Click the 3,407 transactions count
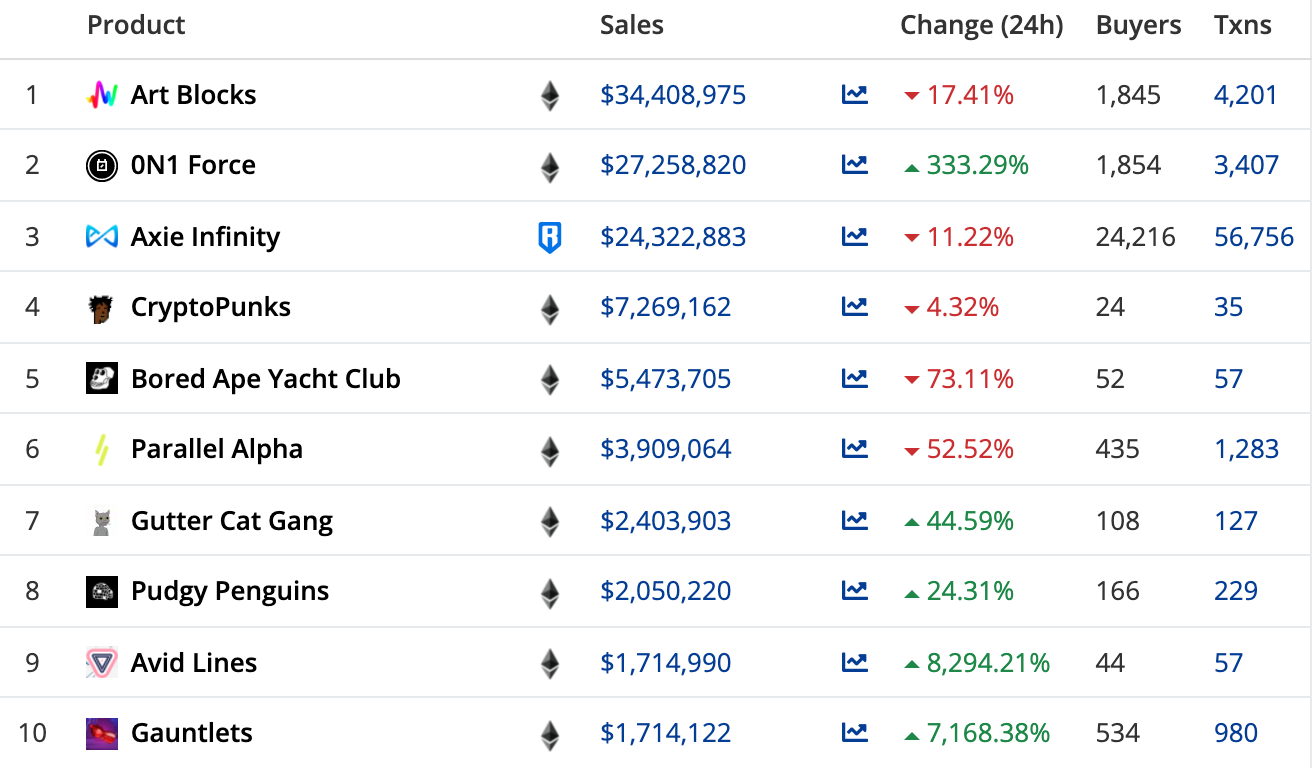The image size is (1314, 768). (x=1247, y=165)
